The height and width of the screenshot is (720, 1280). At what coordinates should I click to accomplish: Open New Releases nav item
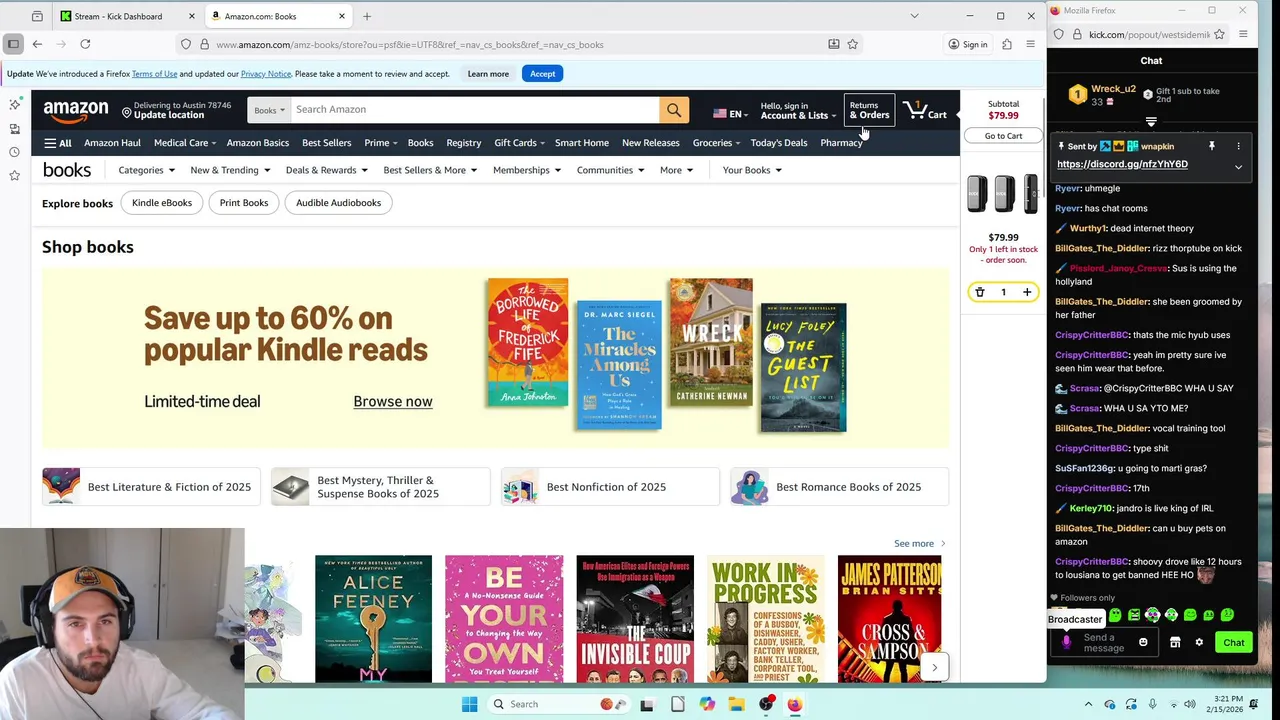tap(650, 143)
